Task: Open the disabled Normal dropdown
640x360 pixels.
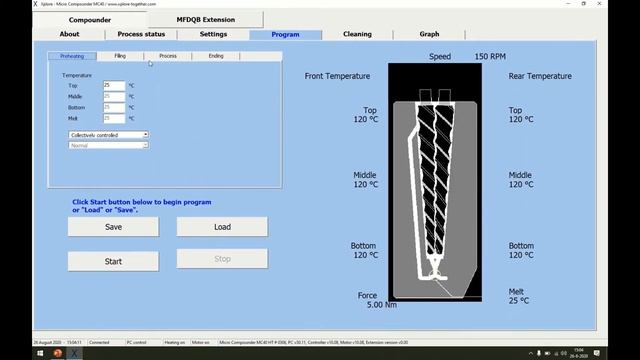Action: click(x=109, y=145)
